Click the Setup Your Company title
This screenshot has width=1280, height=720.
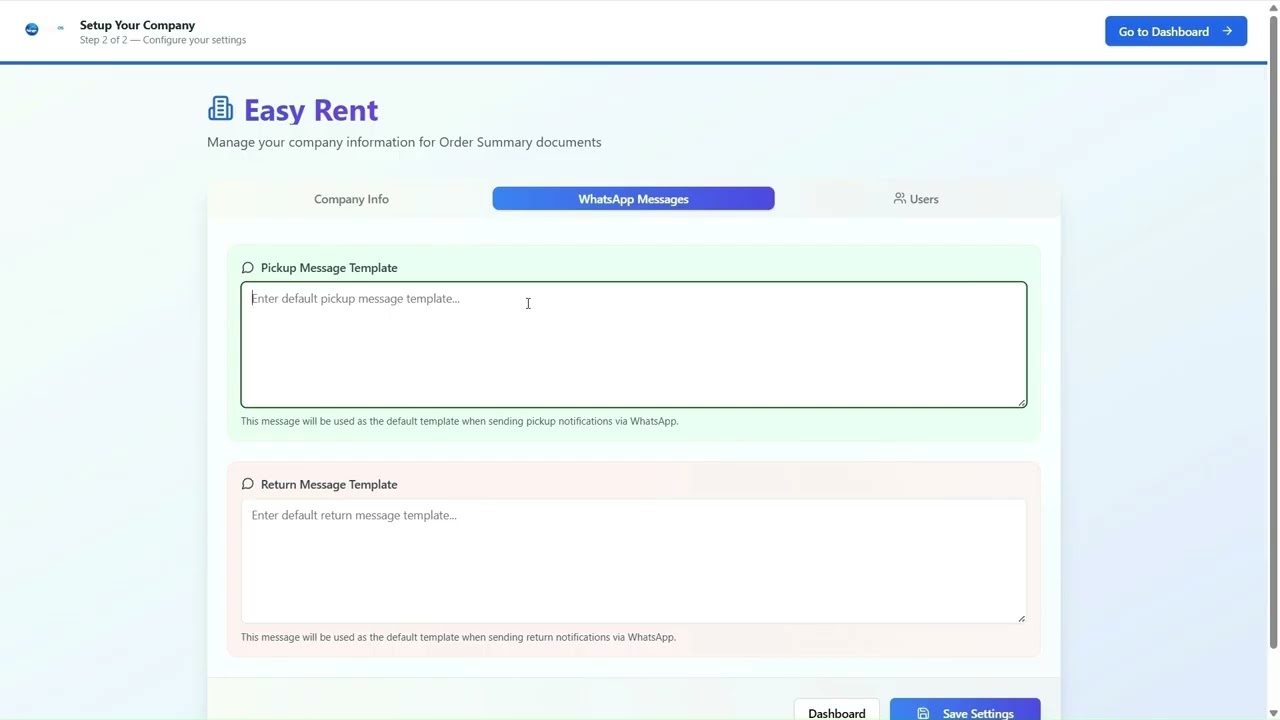tap(137, 25)
